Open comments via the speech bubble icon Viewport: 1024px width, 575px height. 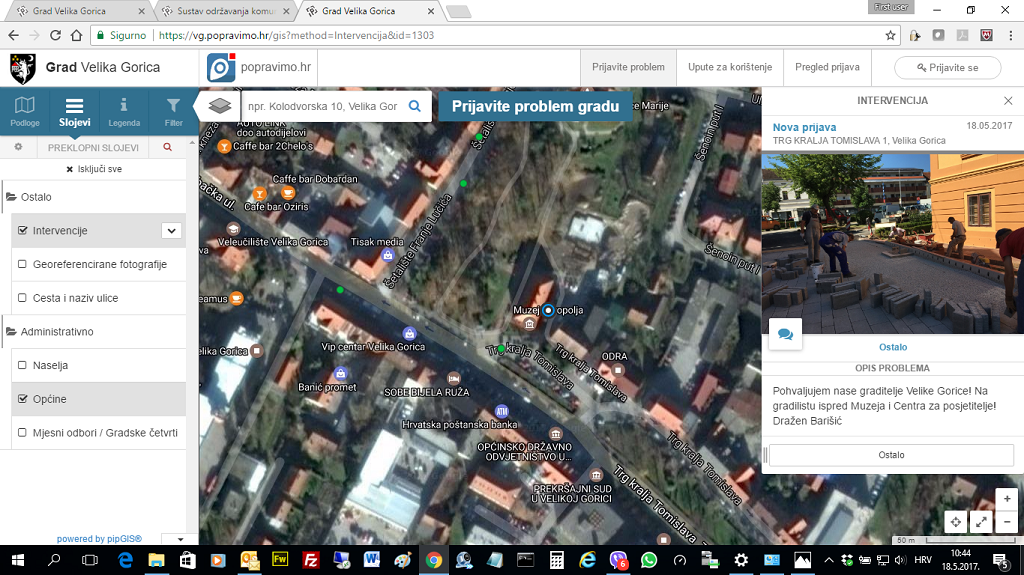(x=786, y=335)
